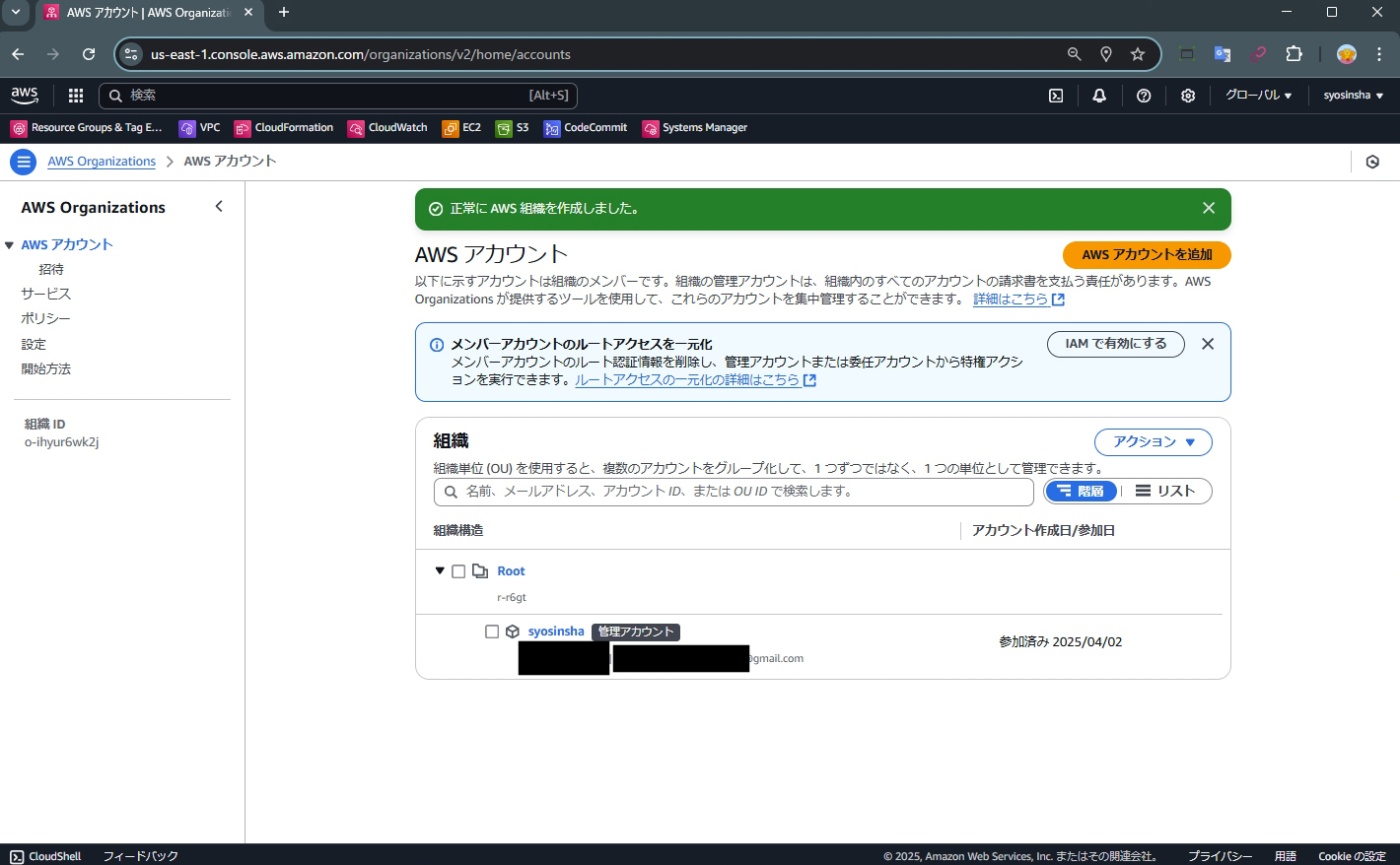Click AWS アカウントを追加 button
This screenshot has height=865, width=1400.
1146,255
